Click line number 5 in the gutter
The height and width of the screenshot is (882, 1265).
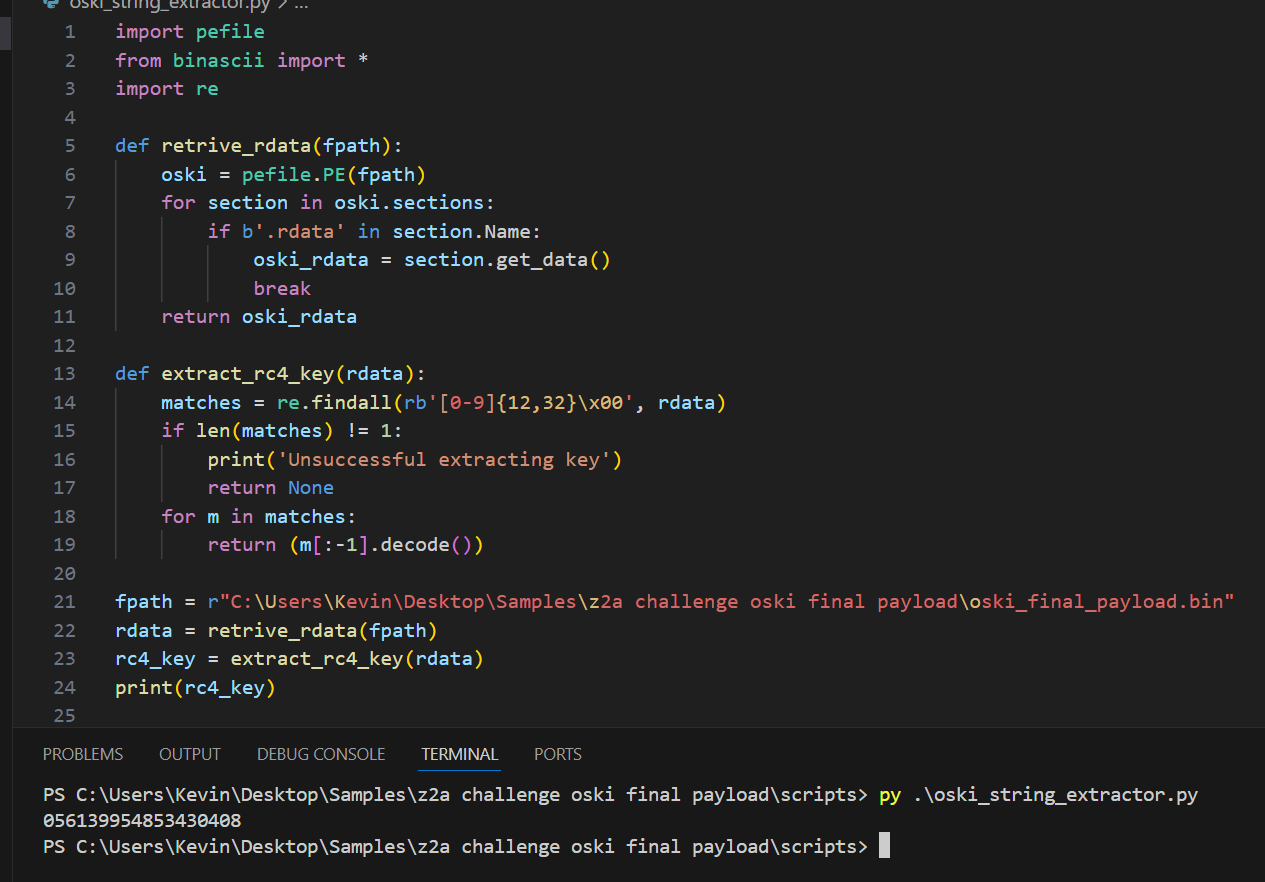tap(69, 146)
